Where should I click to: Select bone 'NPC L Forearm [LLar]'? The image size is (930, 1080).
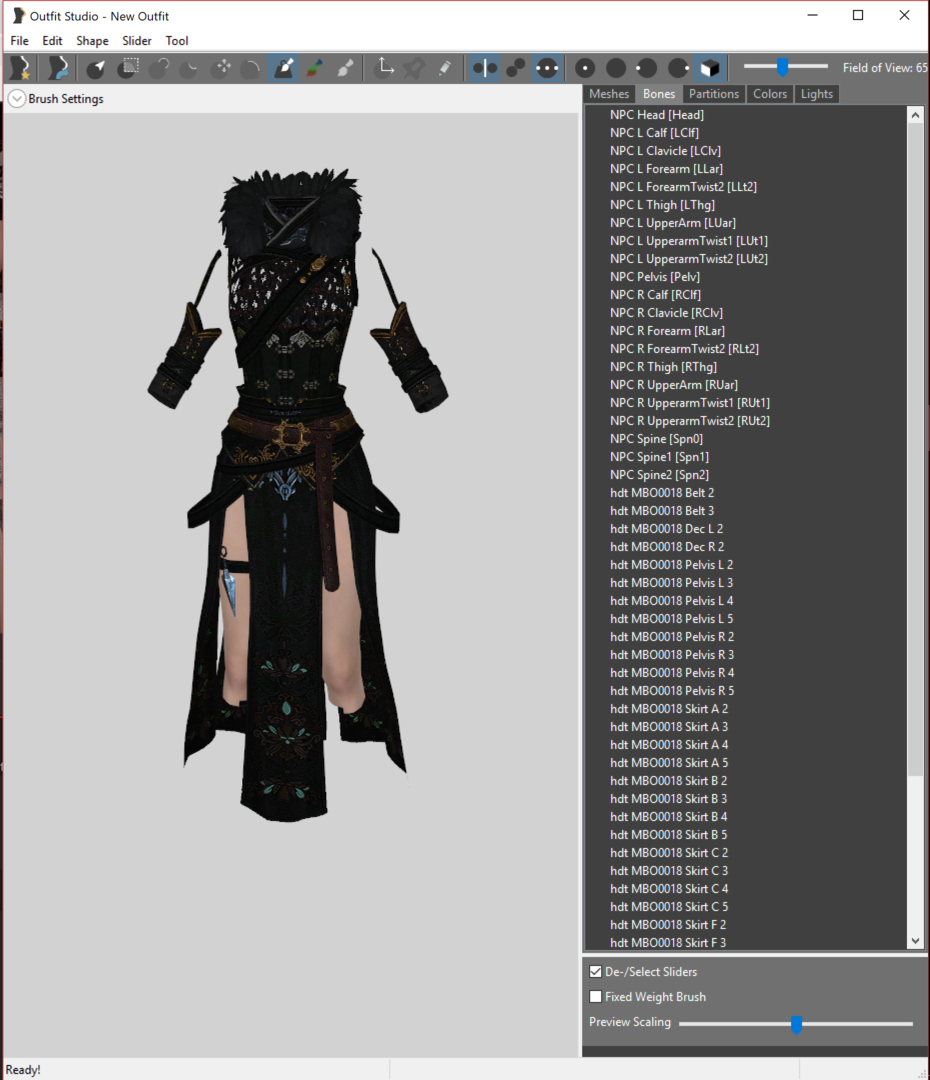pyautogui.click(x=666, y=169)
